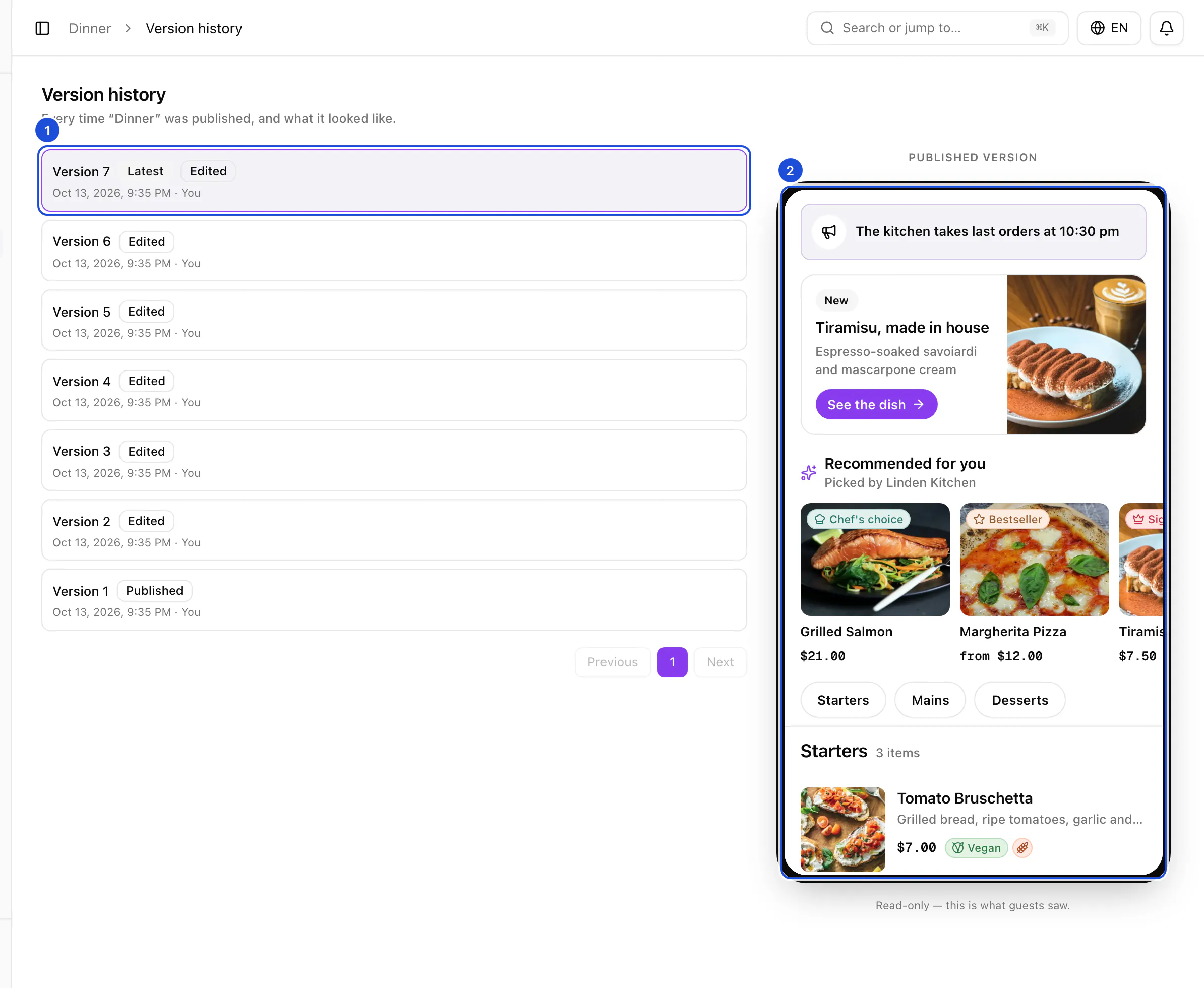This screenshot has width=1204, height=988.
Task: Click the Vegan badge
Action: [976, 848]
